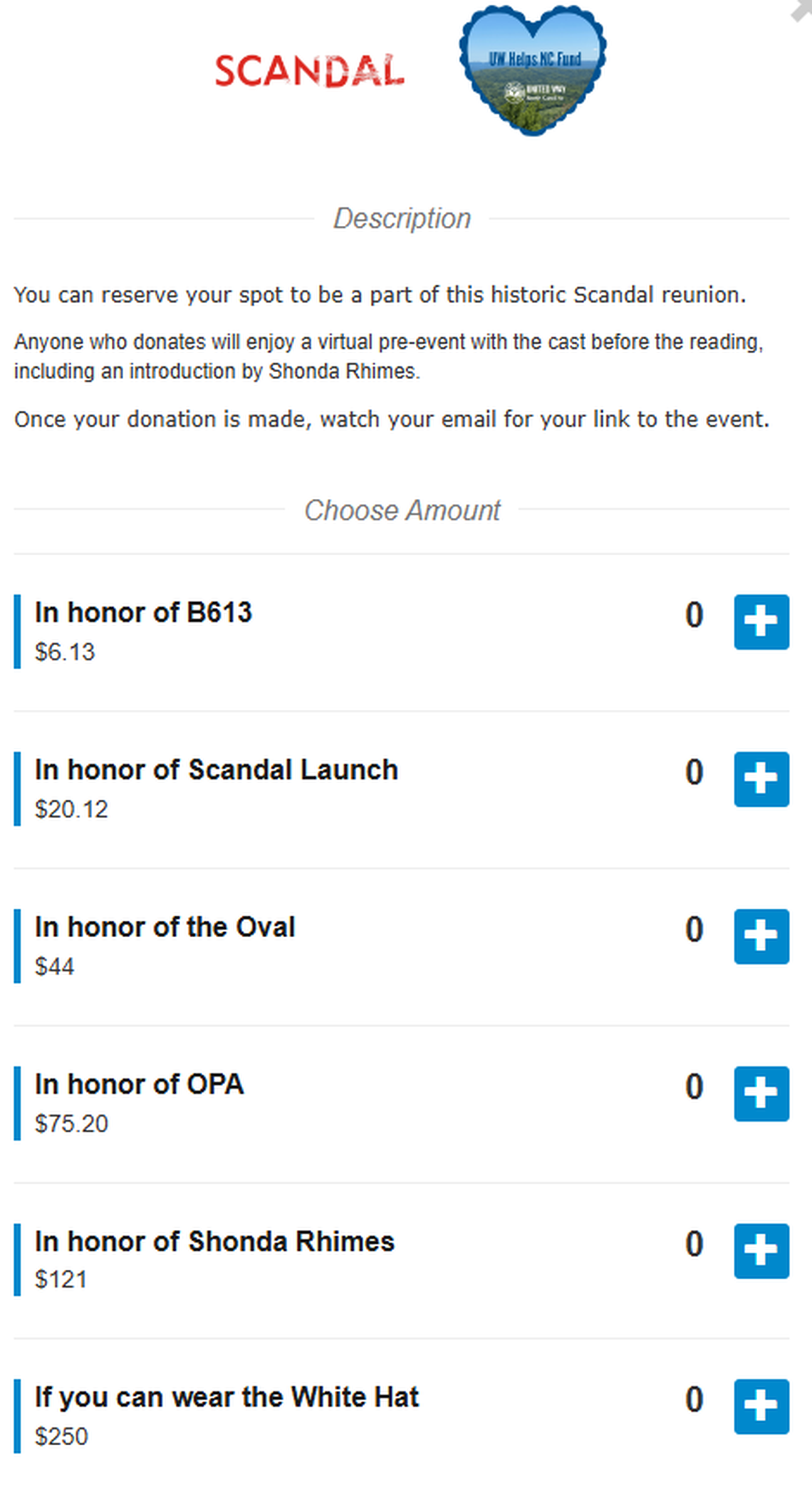Expand the Choose Amount section header
This screenshot has height=1488, width=812.
(x=403, y=510)
